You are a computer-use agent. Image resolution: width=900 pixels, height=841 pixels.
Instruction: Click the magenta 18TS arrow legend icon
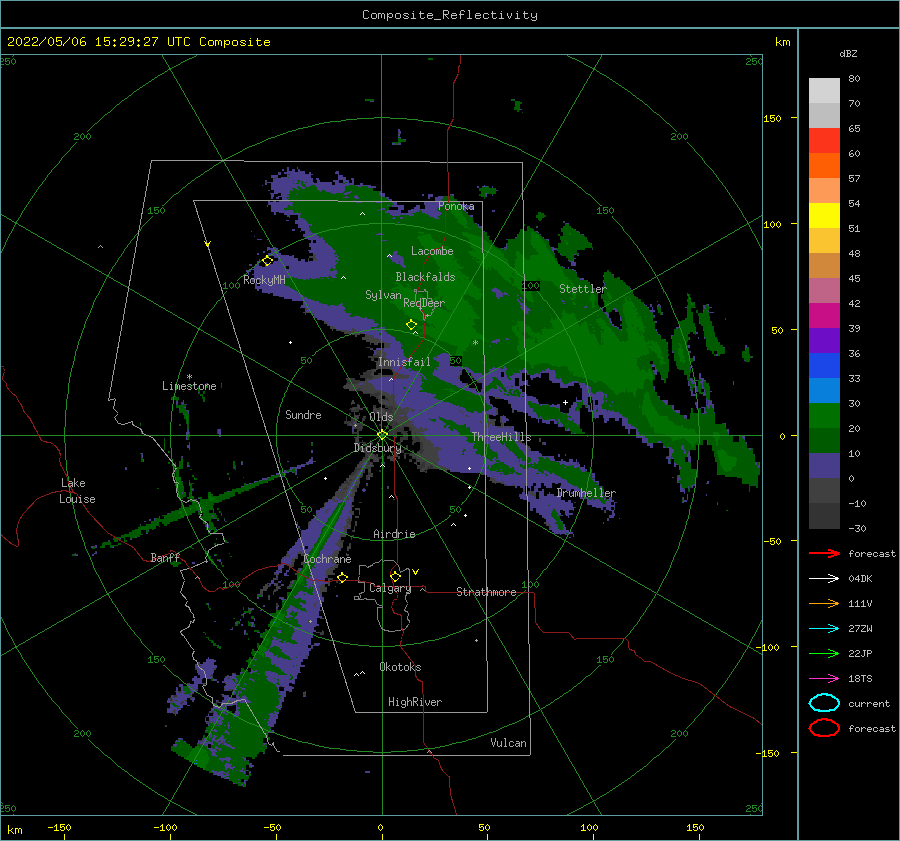824,679
